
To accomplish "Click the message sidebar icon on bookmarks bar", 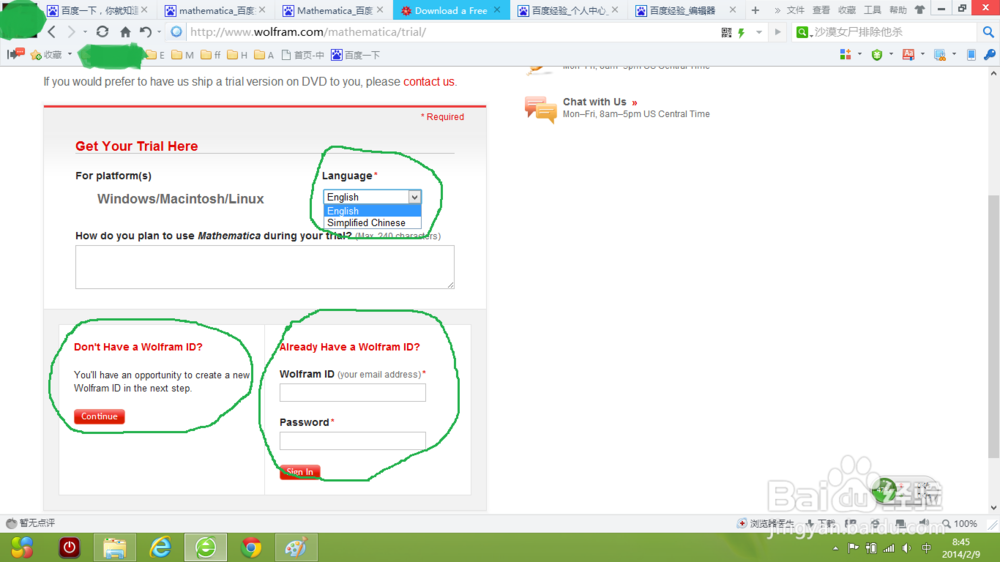I will tap(15, 54).
